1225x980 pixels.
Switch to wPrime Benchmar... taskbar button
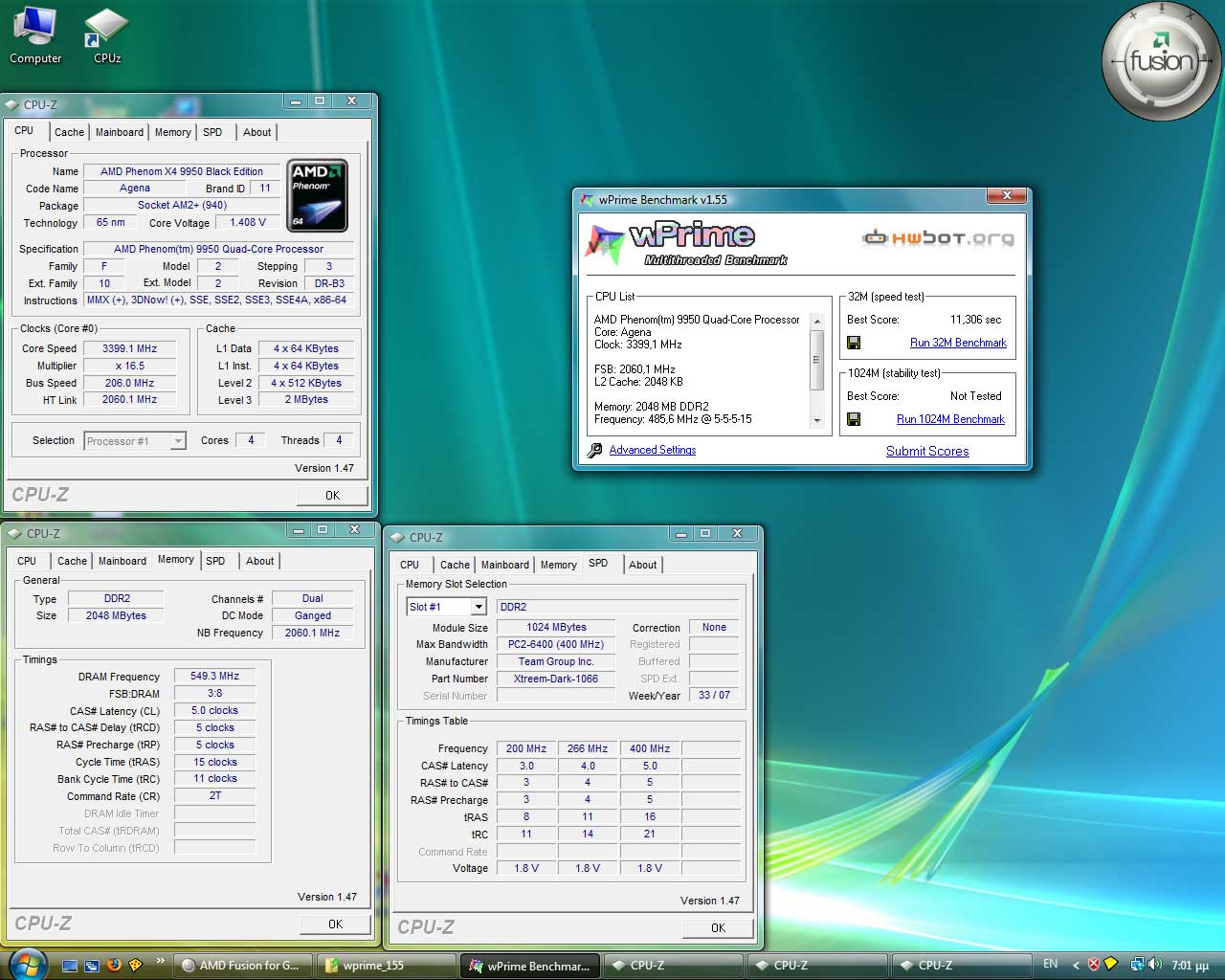531,966
